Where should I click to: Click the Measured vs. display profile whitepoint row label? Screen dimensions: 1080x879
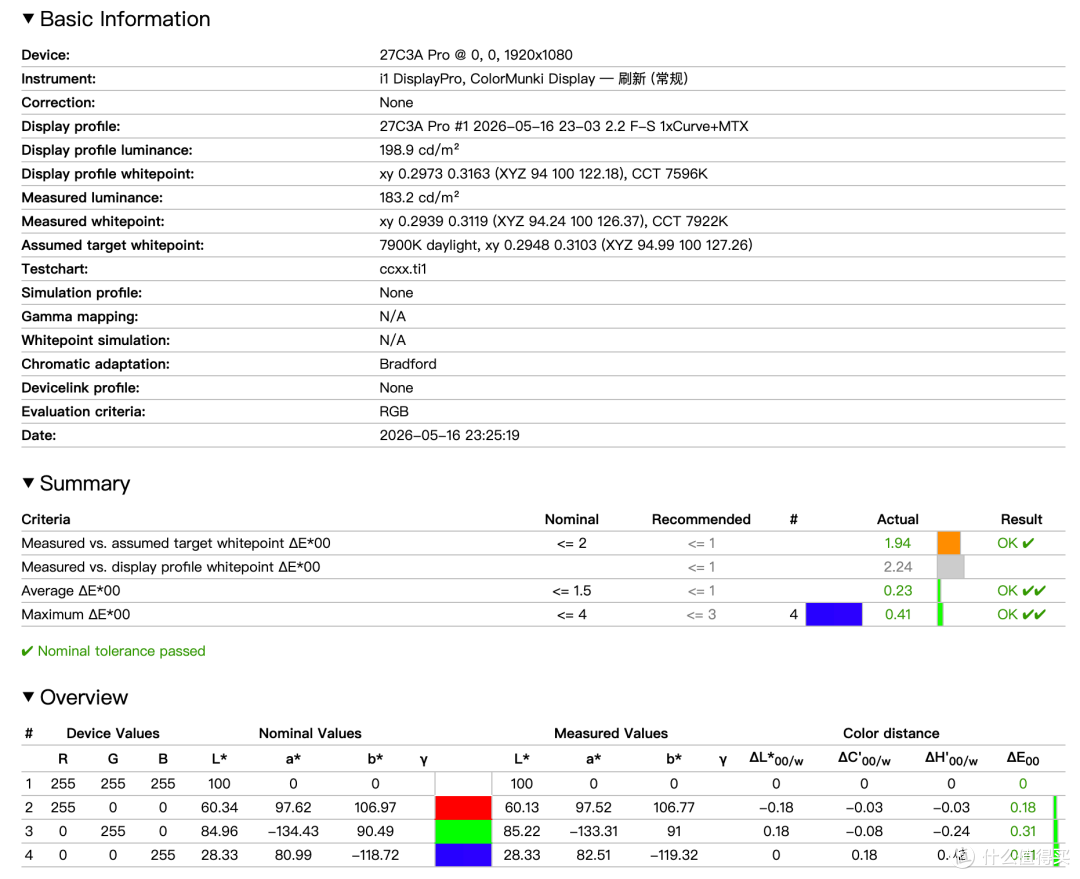coord(171,567)
